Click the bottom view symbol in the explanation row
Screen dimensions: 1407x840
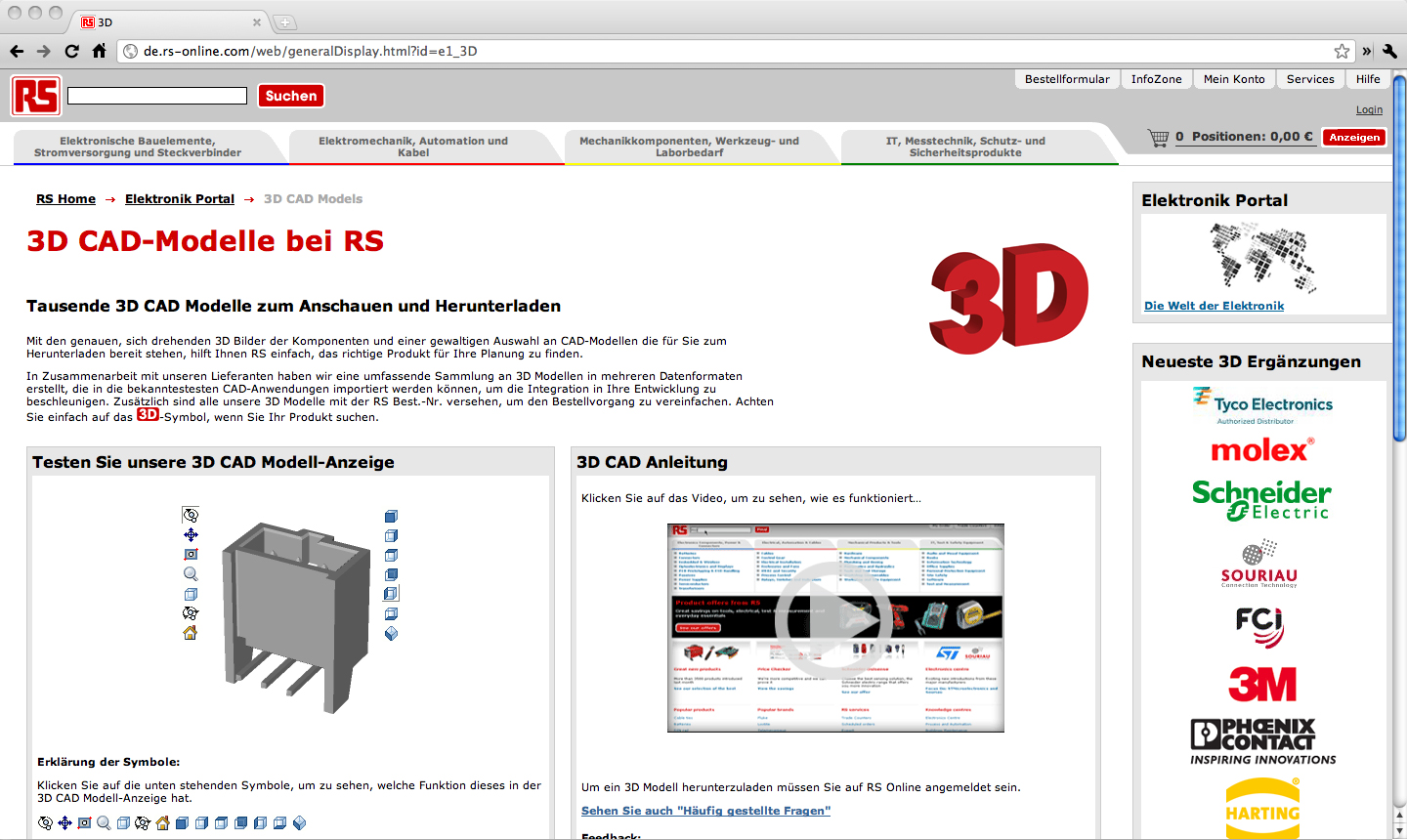click(x=279, y=823)
